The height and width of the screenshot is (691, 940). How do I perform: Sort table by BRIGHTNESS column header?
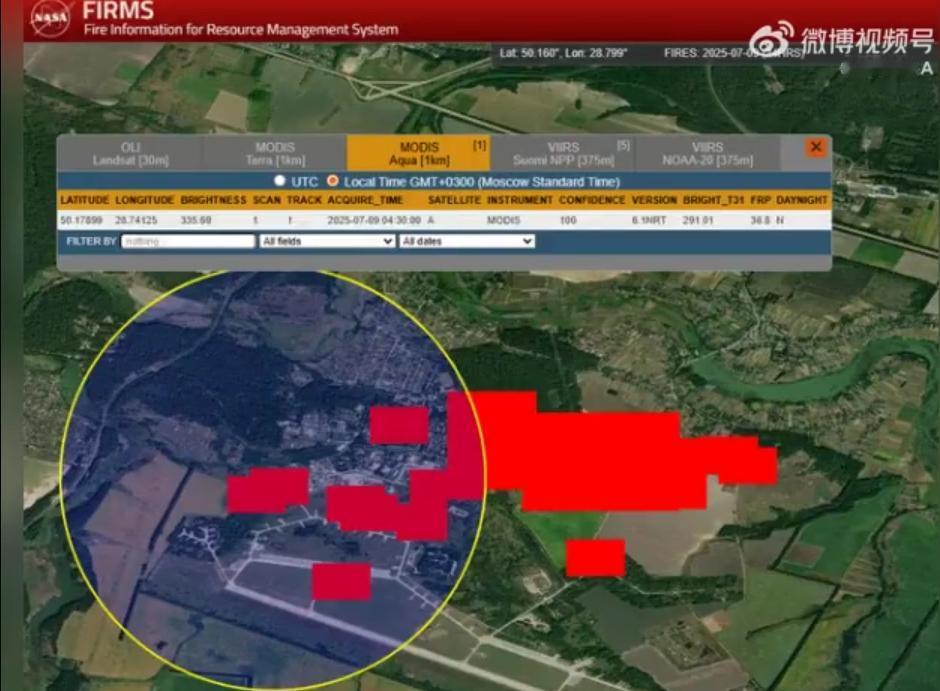(213, 200)
